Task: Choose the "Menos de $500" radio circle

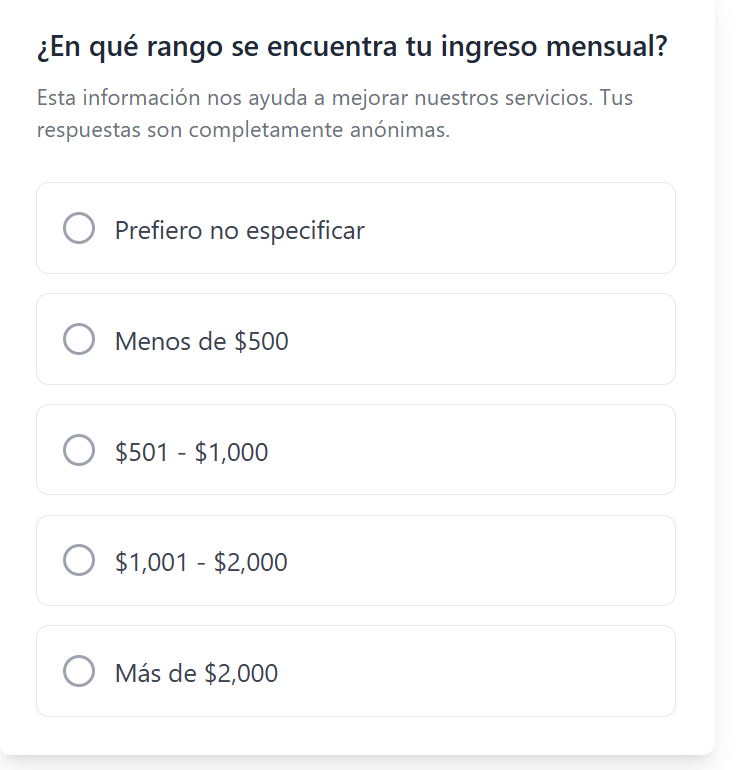Action: [79, 339]
